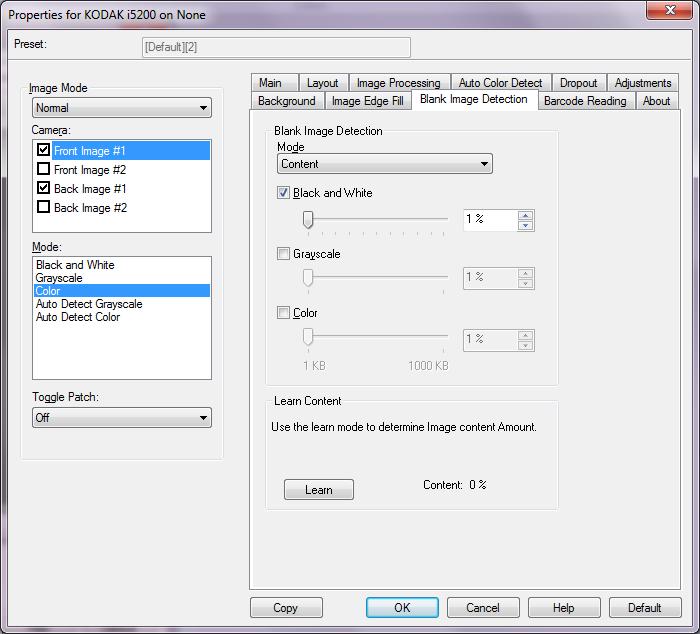
Task: Open the Image Processing tab
Action: tap(399, 83)
